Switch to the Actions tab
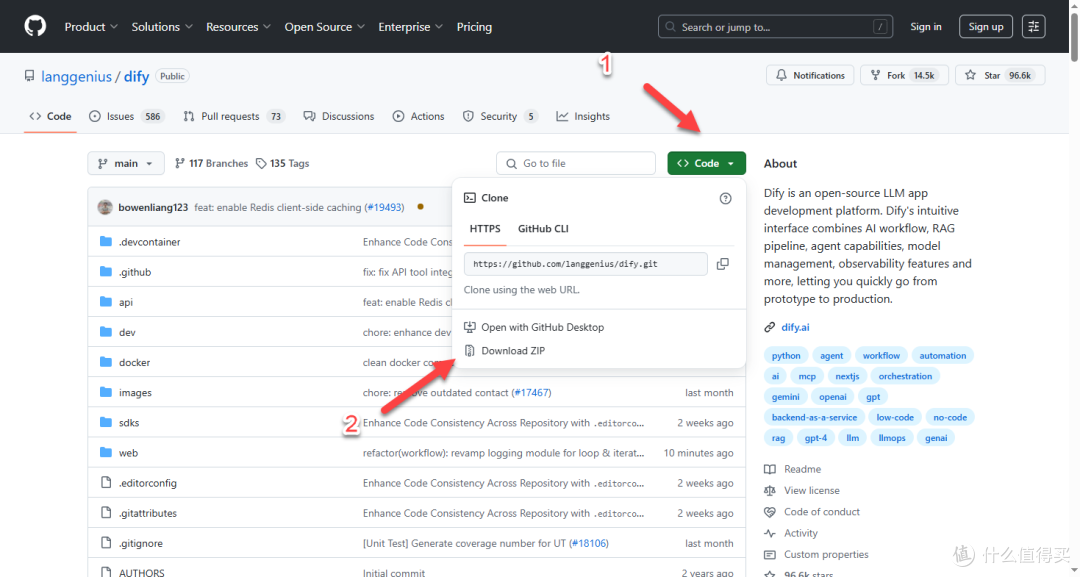1080x577 pixels. (x=419, y=116)
